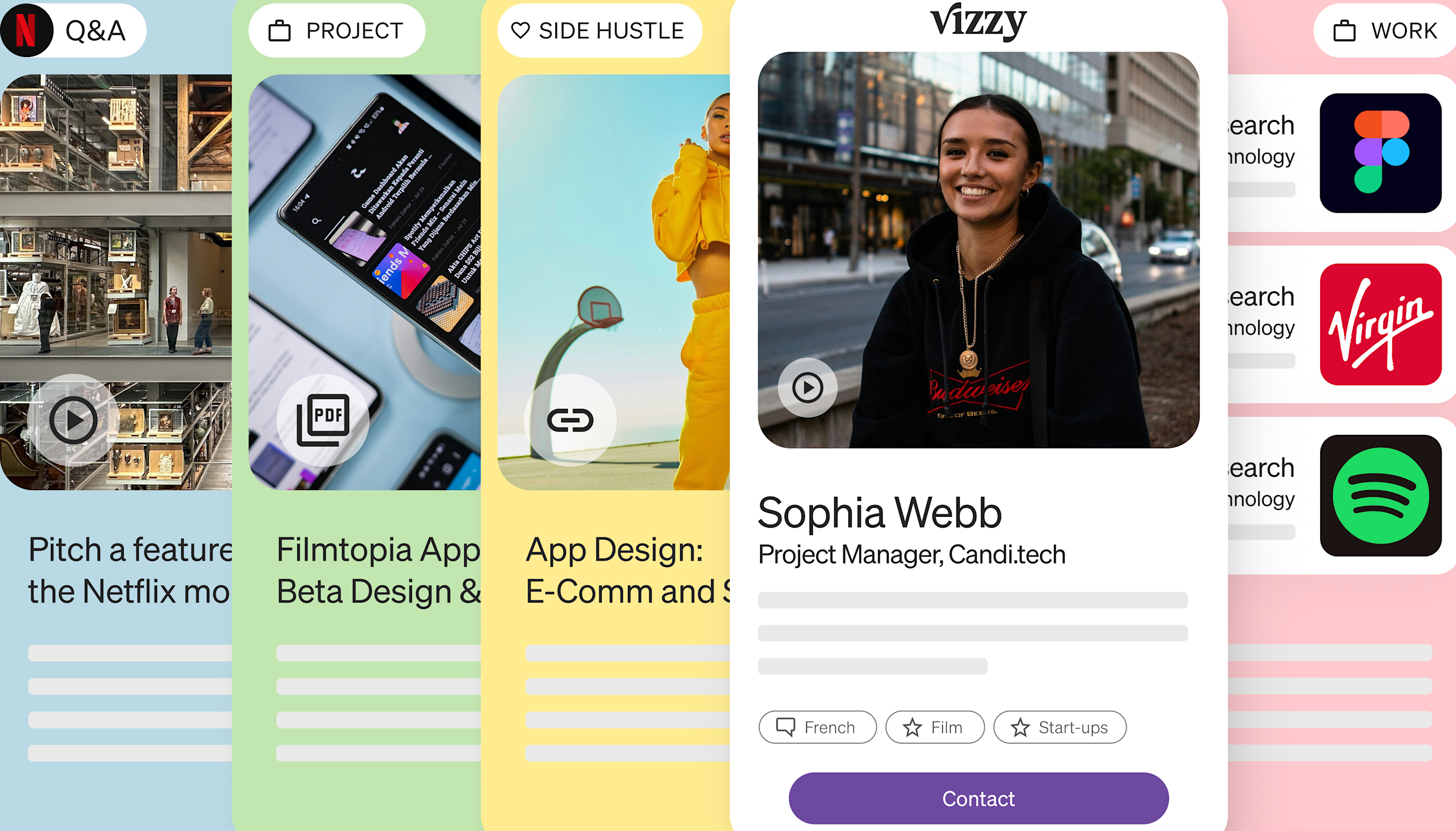Play Sophia Webb's profile video

pos(808,388)
